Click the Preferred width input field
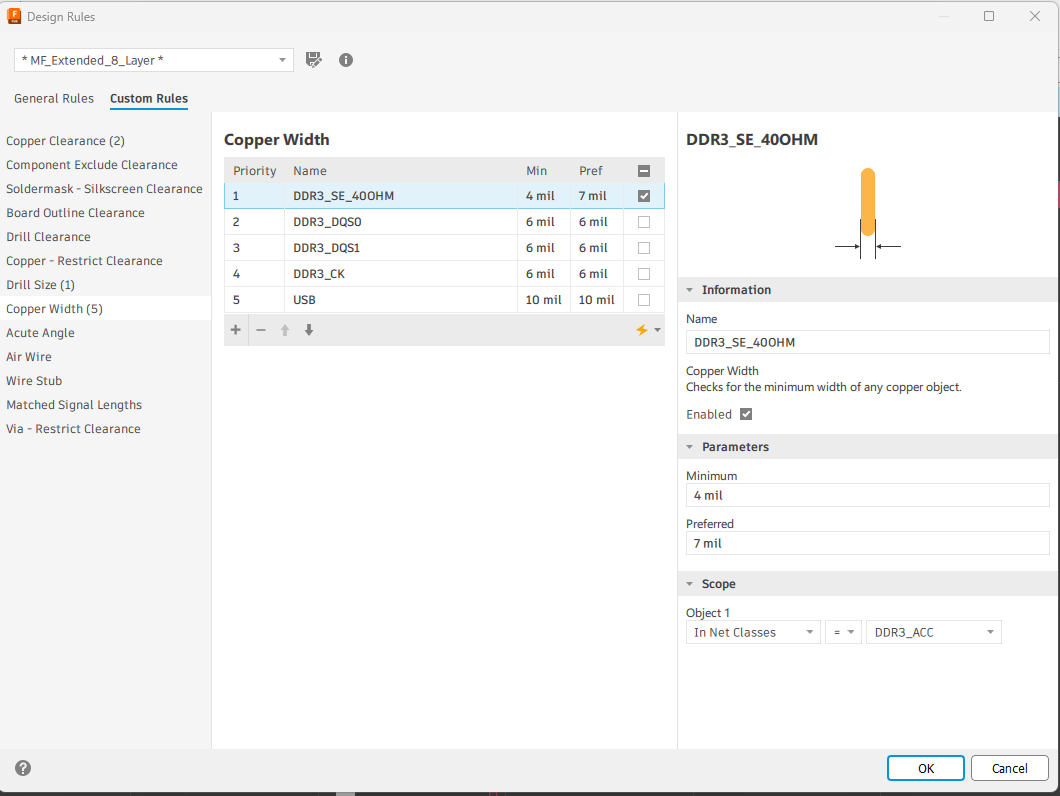The image size is (1060, 796). pos(867,543)
